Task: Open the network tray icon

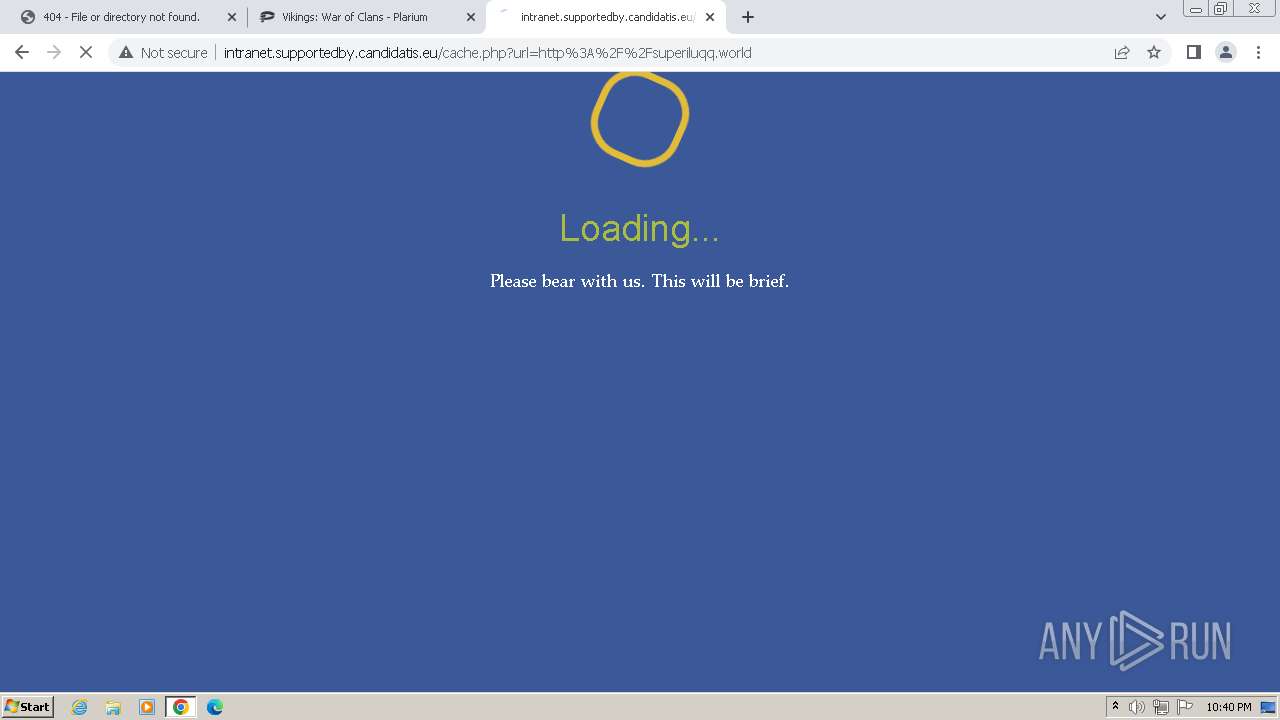Action: coord(1161,707)
